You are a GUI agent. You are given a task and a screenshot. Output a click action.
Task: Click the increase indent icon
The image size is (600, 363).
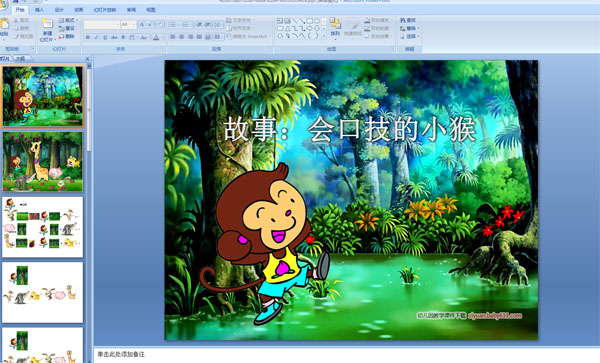point(207,24)
